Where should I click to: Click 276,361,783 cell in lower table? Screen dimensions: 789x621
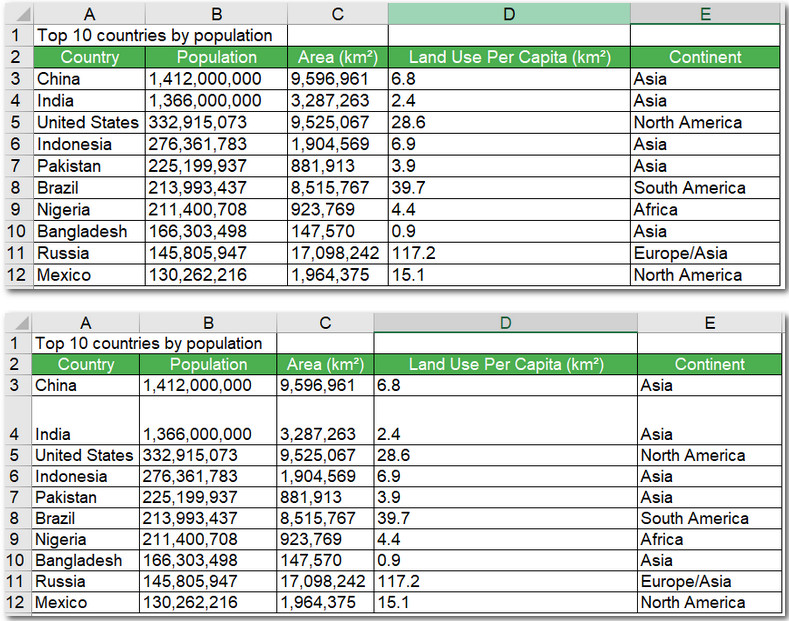pyautogui.click(x=208, y=476)
